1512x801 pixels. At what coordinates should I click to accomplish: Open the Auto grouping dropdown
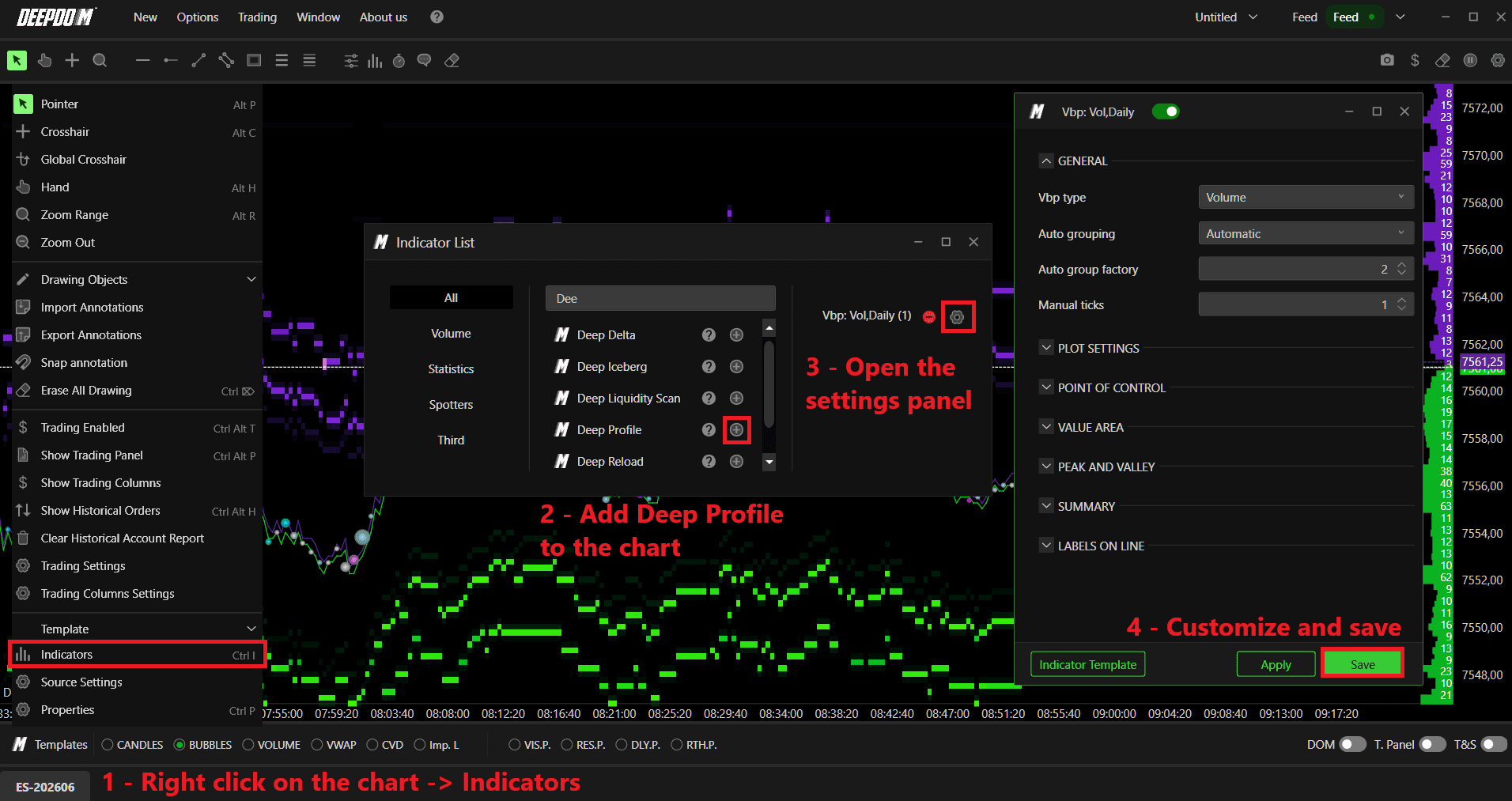(1306, 233)
